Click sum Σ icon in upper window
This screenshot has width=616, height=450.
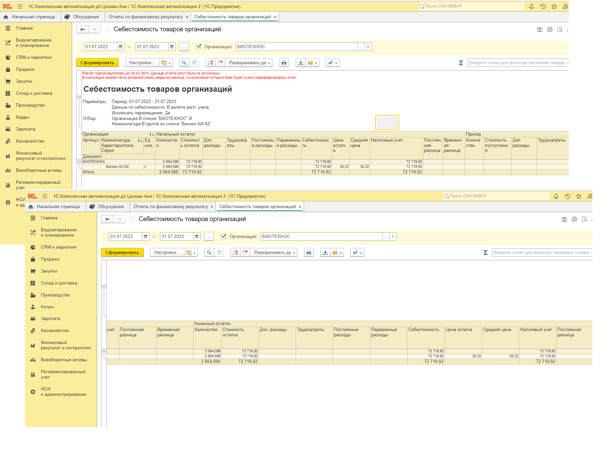(x=461, y=62)
